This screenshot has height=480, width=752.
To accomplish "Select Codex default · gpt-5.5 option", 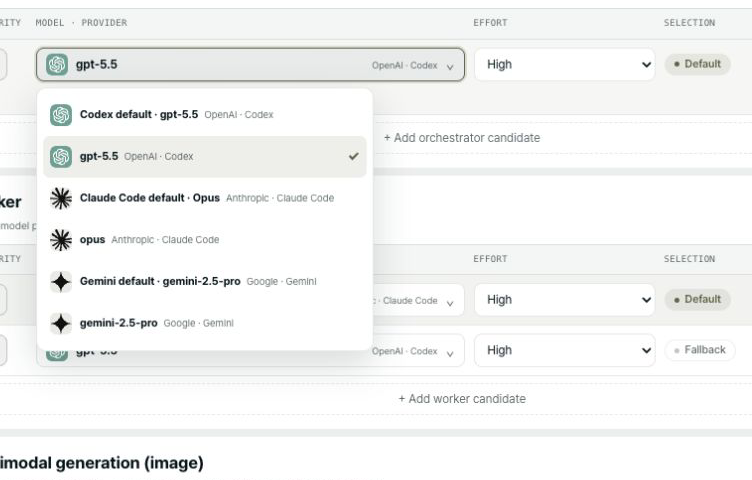I will 205,115.
